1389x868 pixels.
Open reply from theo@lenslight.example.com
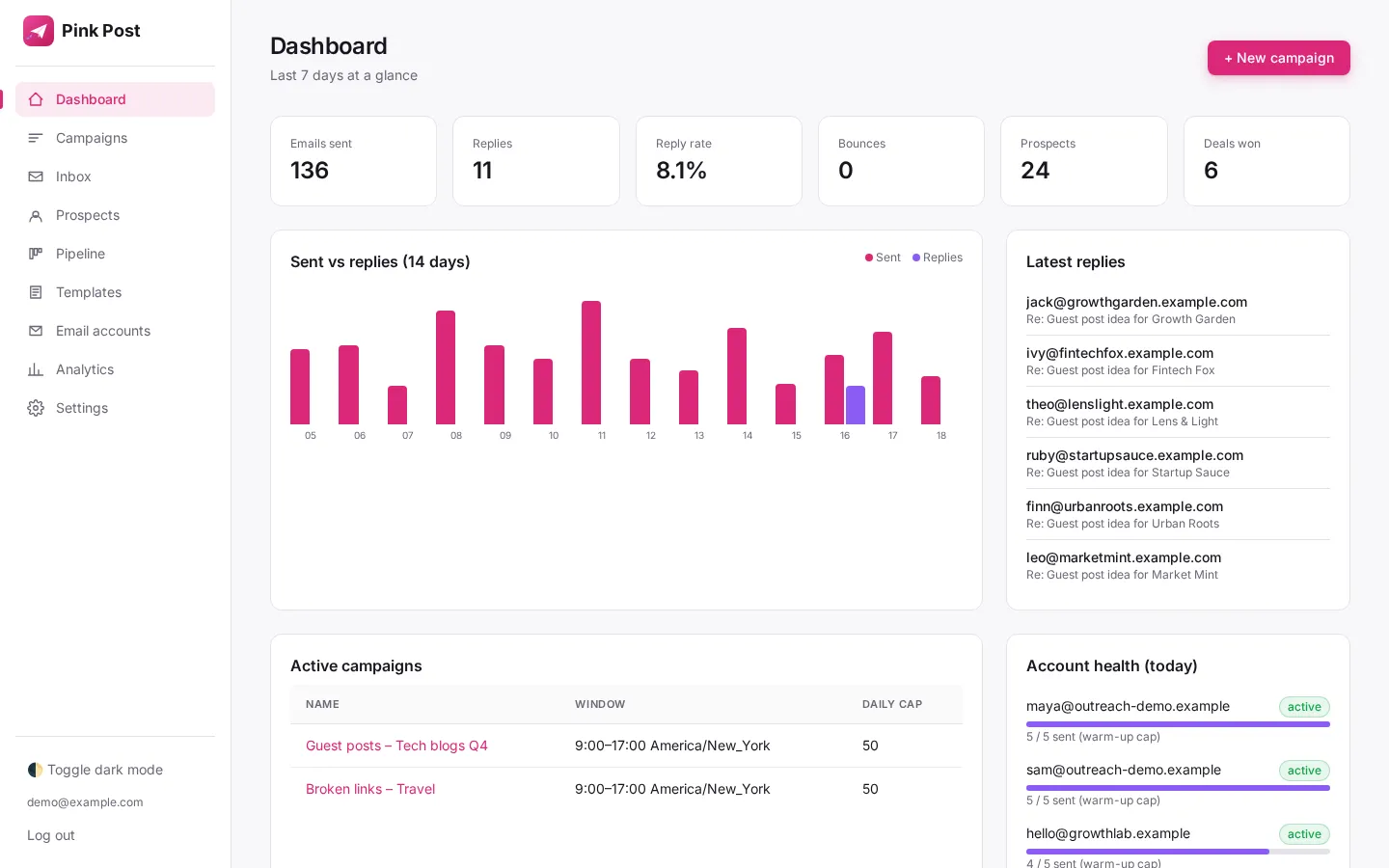[x=1178, y=412]
